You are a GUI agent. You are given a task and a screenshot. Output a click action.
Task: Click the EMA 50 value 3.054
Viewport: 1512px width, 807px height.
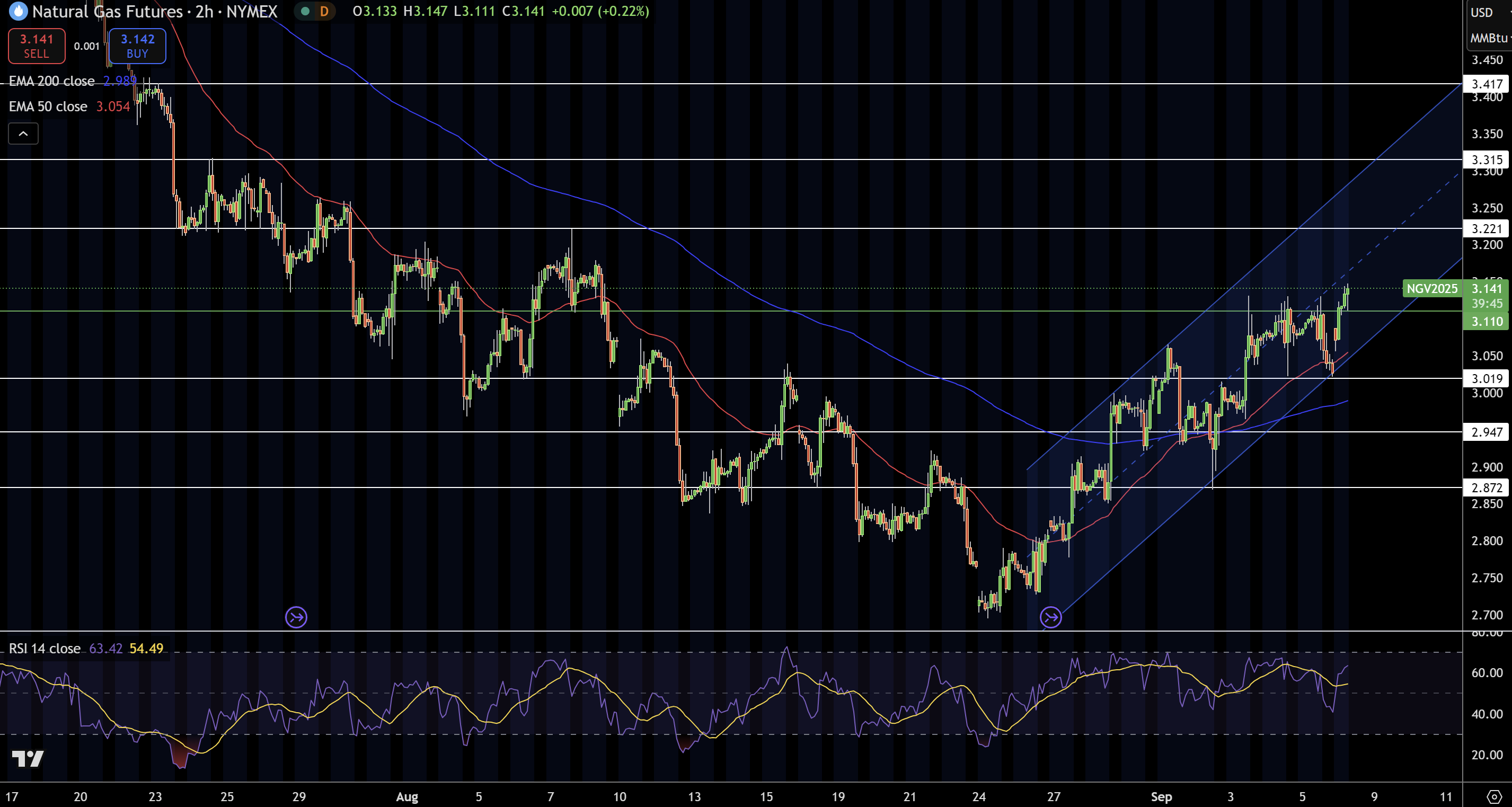tap(113, 106)
